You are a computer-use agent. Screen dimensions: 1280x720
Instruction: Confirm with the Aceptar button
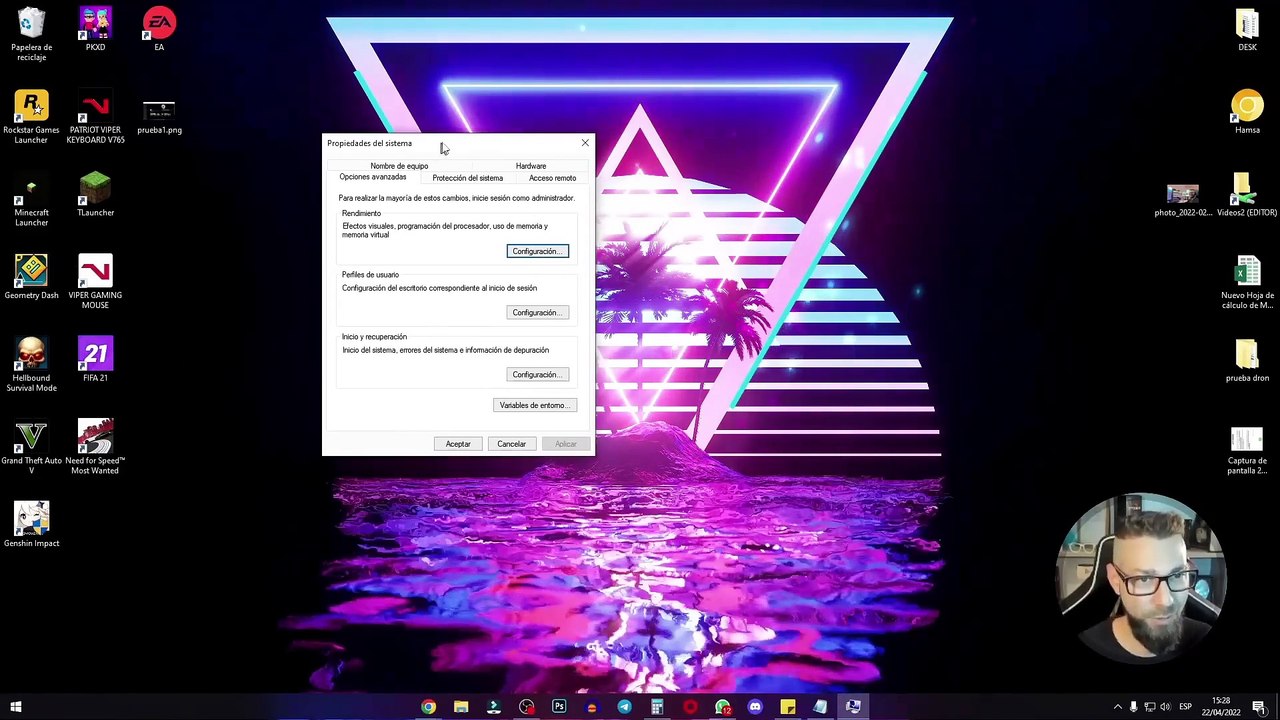point(458,444)
